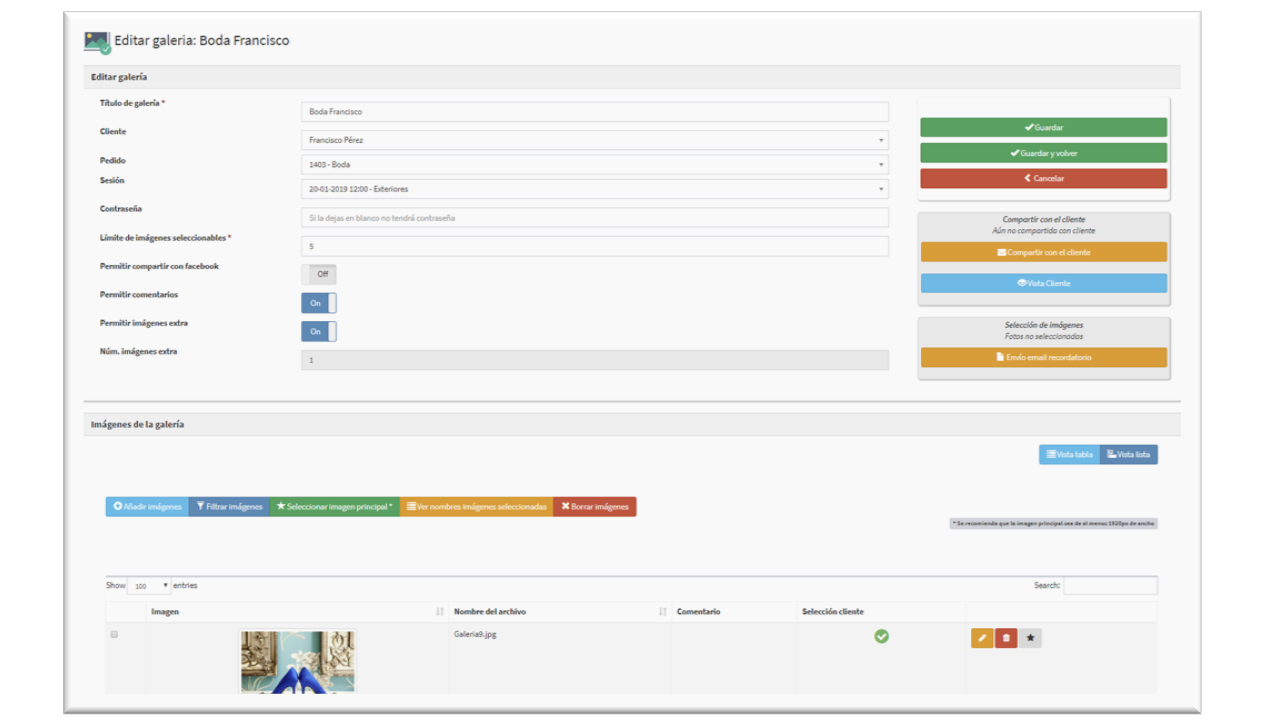Click the gallery icon beside Editar galería title
Screen dimensions: 1280x720
coord(97,42)
